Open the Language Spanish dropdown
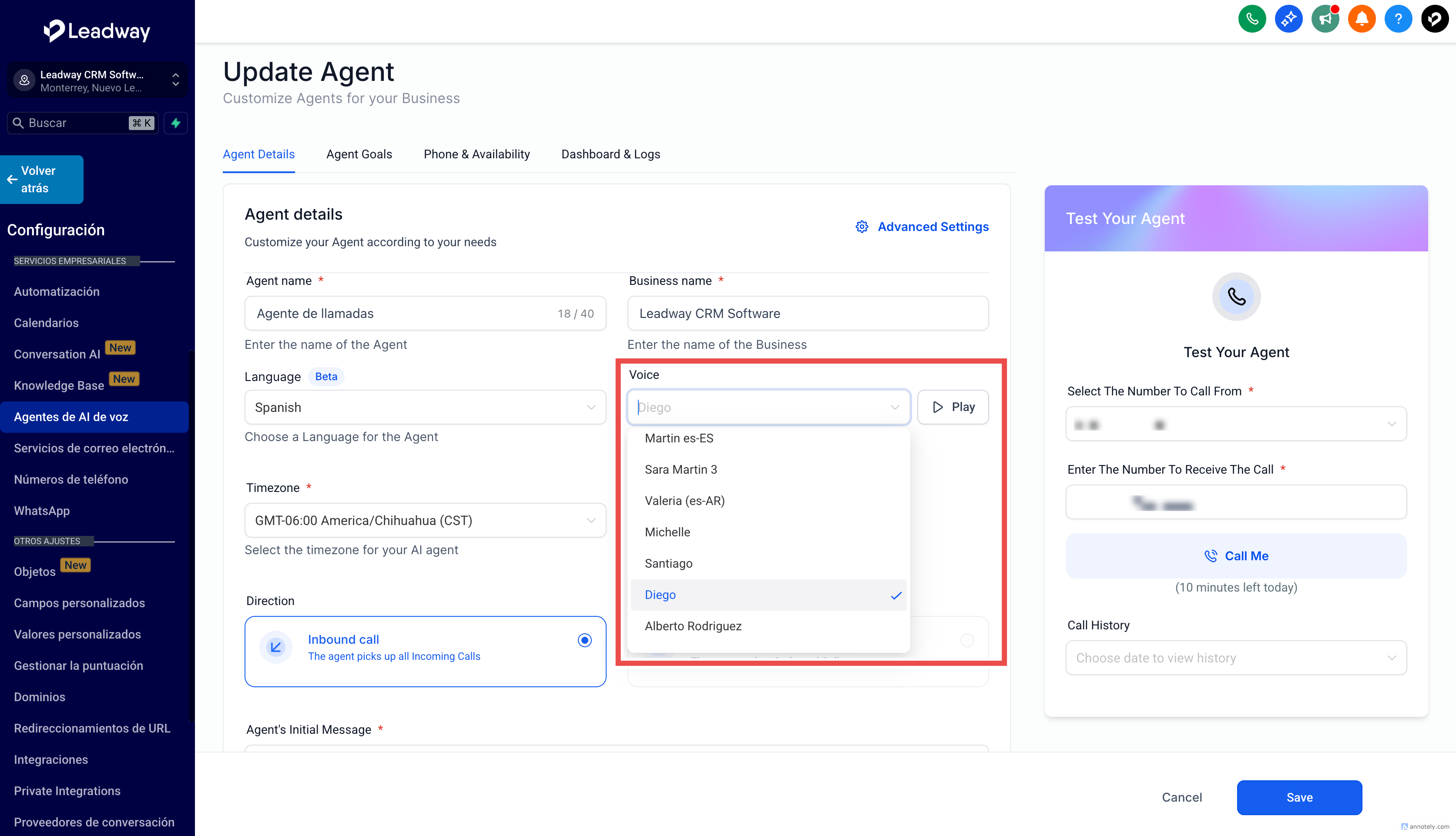The height and width of the screenshot is (836, 1456). tap(425, 407)
